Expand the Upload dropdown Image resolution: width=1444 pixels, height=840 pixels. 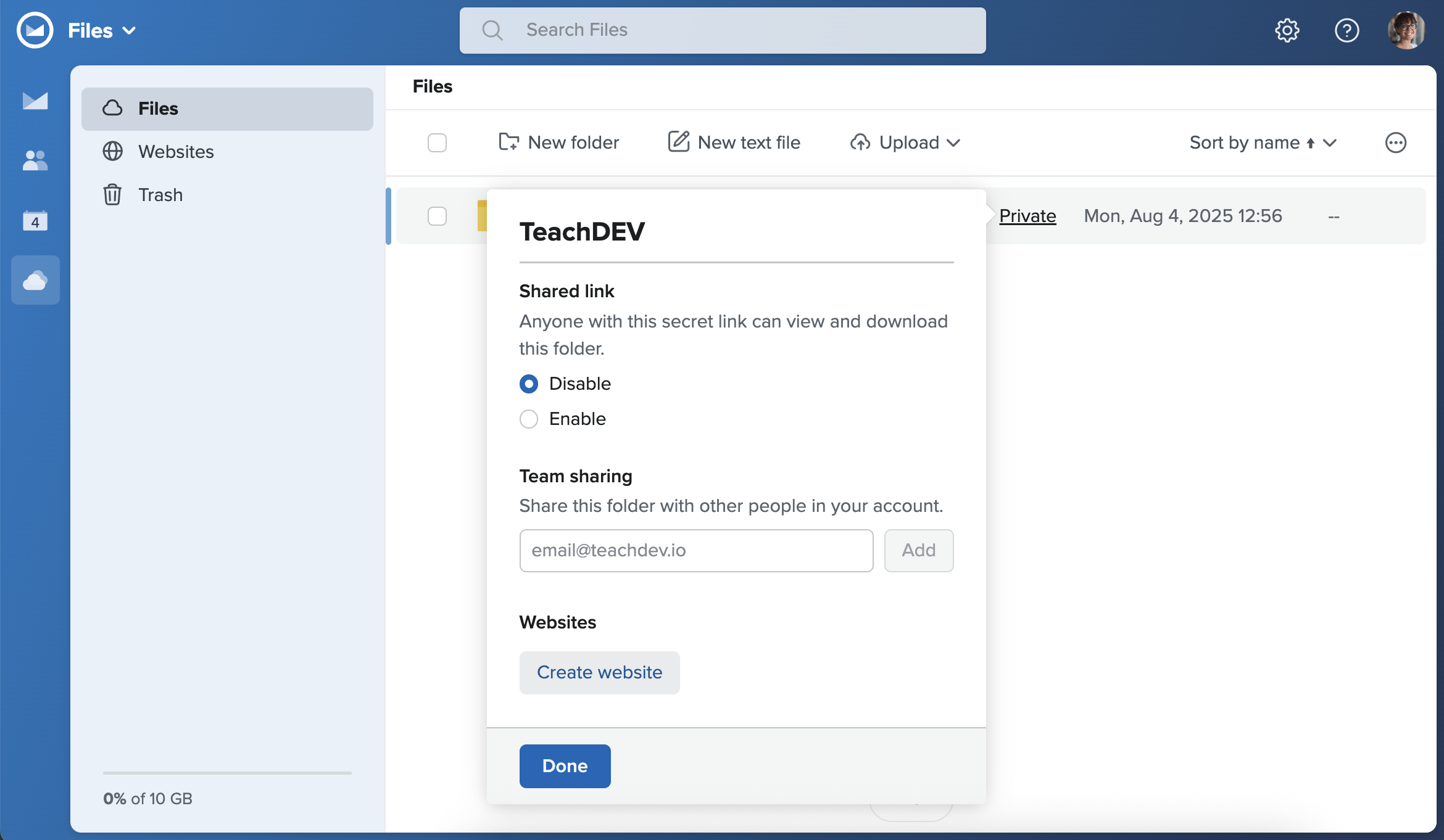tap(905, 142)
